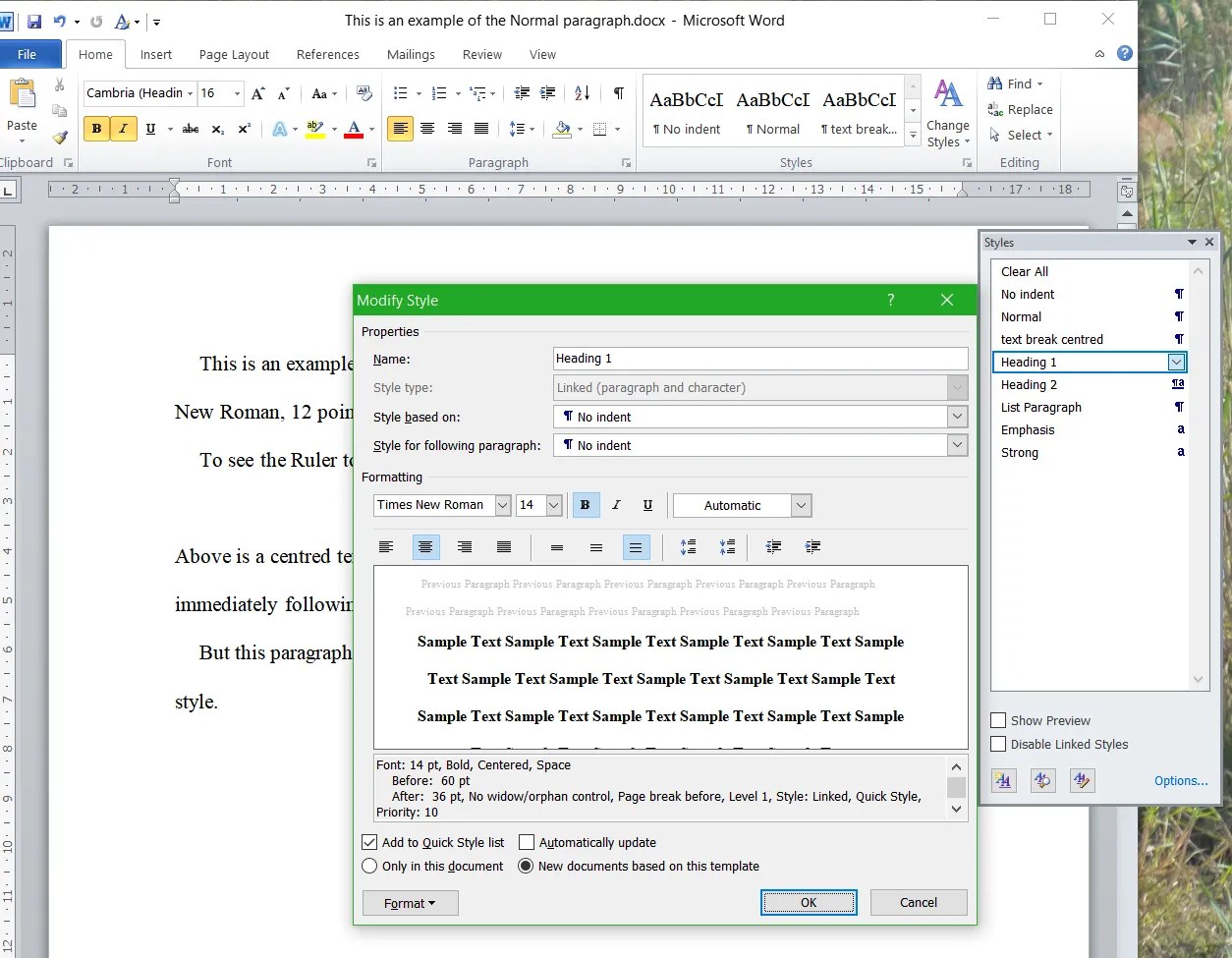
Task: Switch to the References tab
Action: (x=328, y=55)
